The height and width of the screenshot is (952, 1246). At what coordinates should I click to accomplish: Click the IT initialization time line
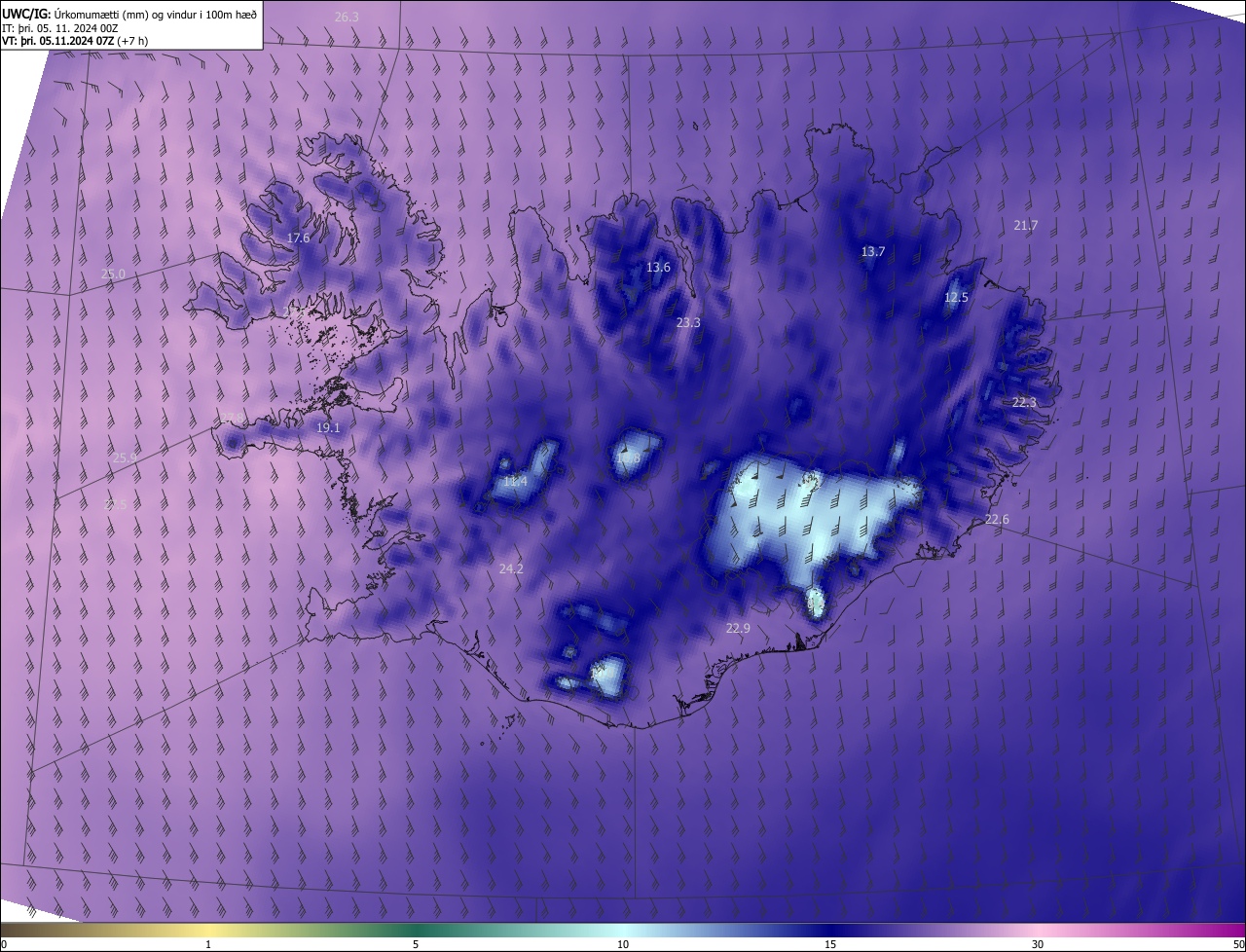(x=60, y=28)
